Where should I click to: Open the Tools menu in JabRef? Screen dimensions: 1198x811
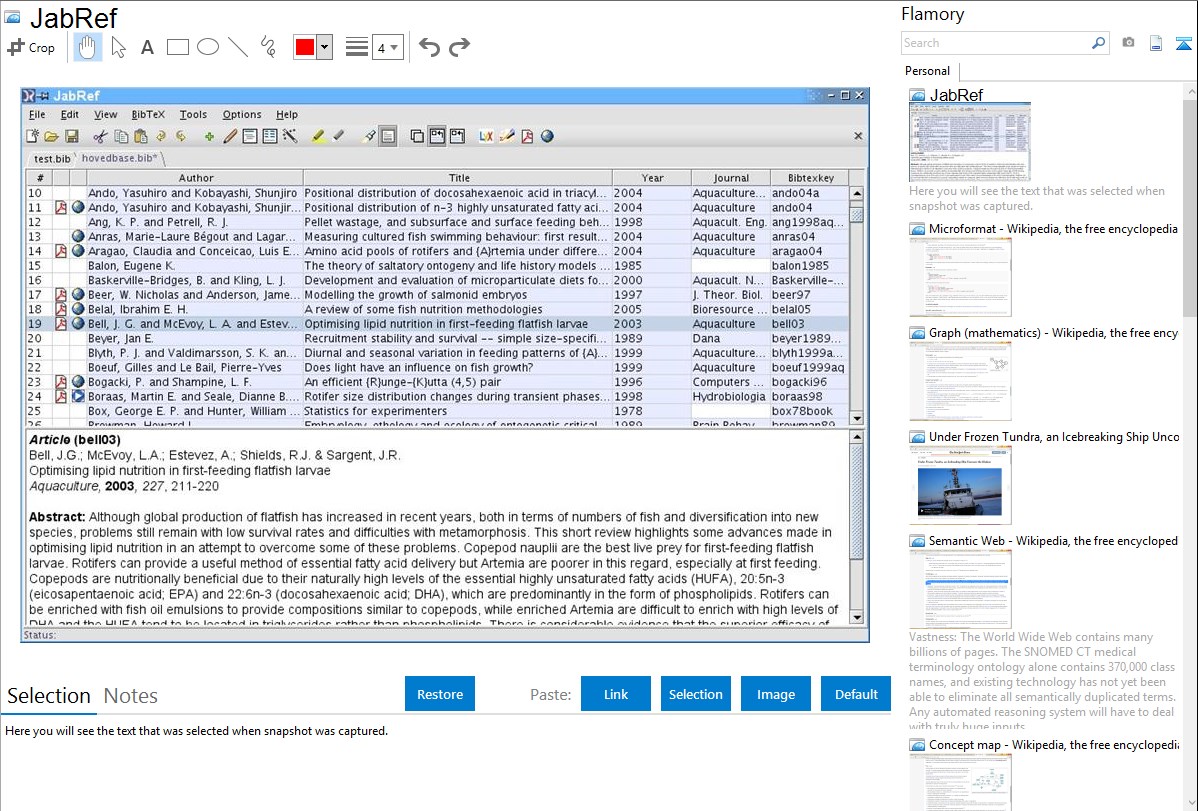pos(193,115)
